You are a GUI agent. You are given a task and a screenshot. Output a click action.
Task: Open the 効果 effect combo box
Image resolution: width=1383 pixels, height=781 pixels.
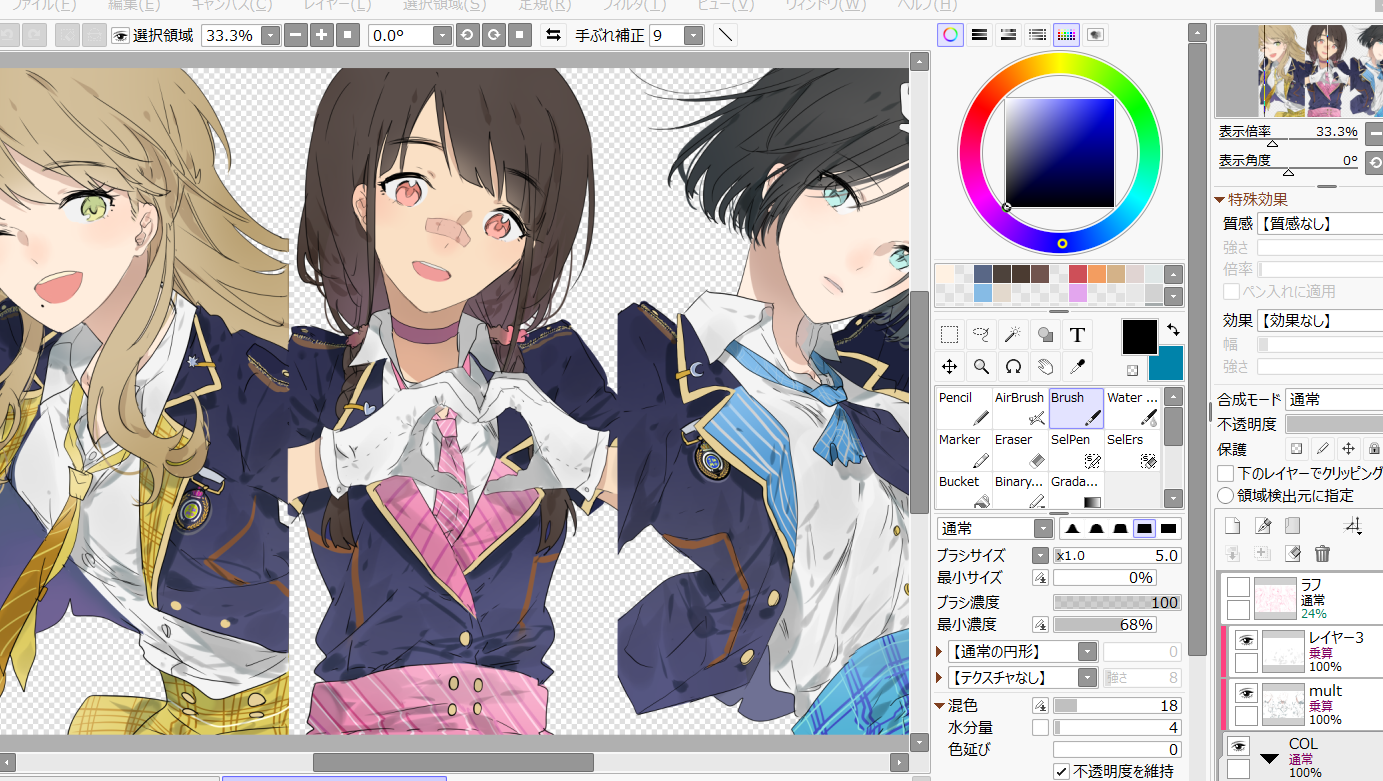point(1320,321)
